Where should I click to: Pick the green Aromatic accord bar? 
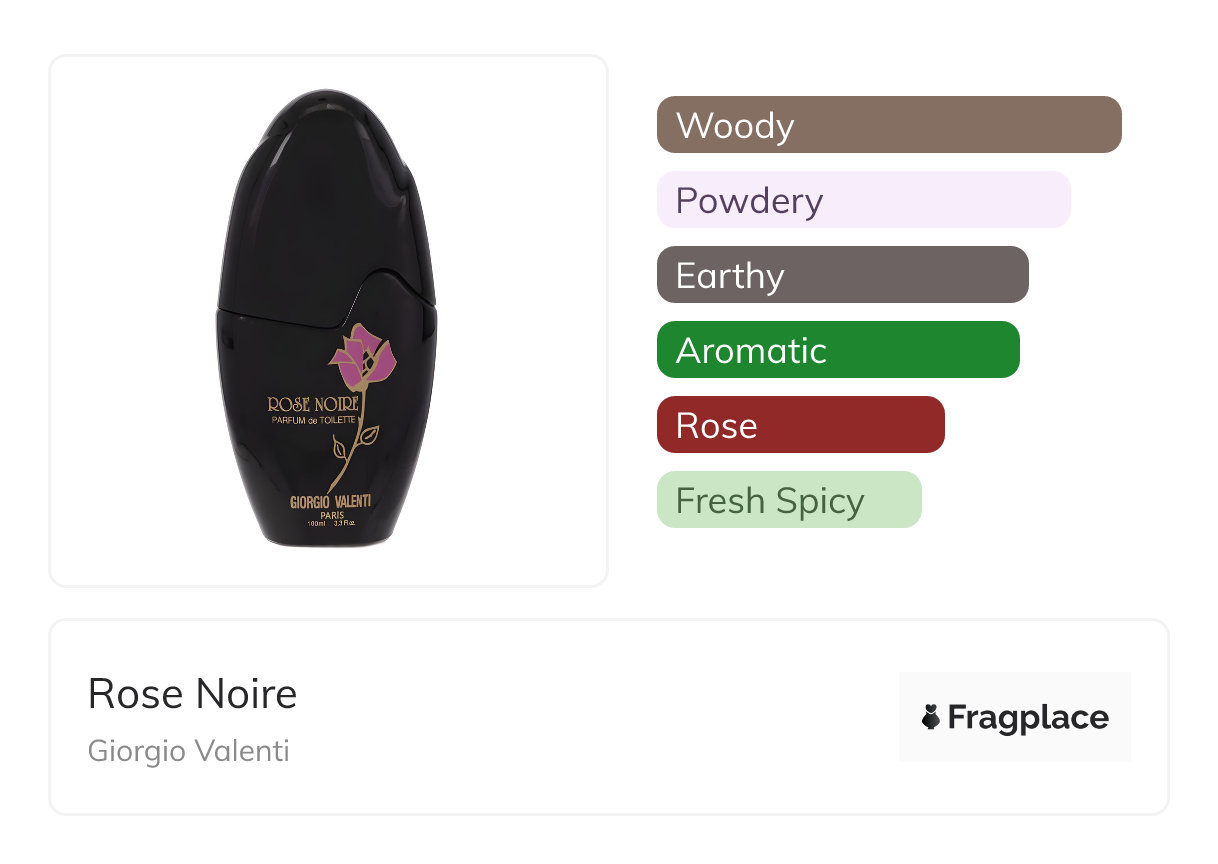pos(837,350)
